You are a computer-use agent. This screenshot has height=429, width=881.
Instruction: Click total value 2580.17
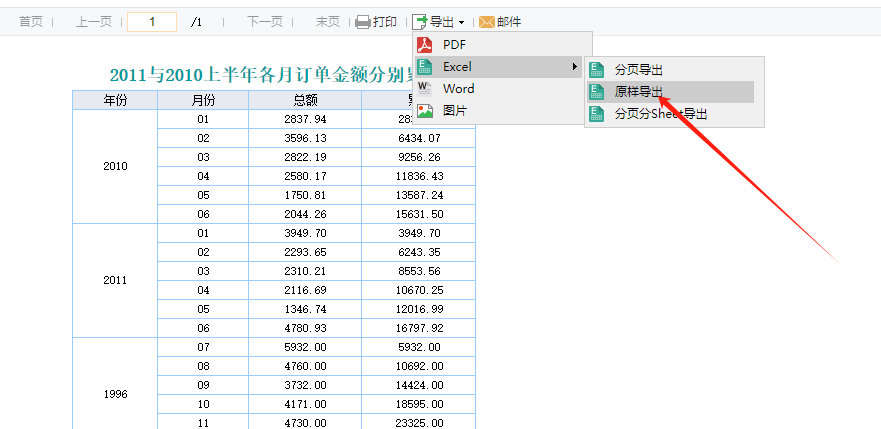305,176
